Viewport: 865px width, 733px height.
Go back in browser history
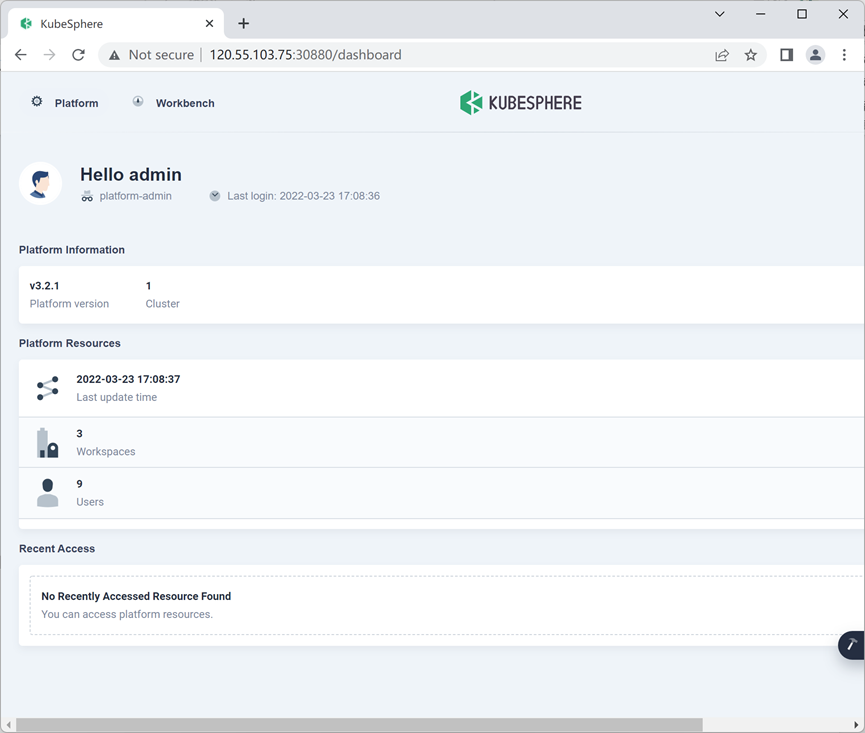point(20,55)
